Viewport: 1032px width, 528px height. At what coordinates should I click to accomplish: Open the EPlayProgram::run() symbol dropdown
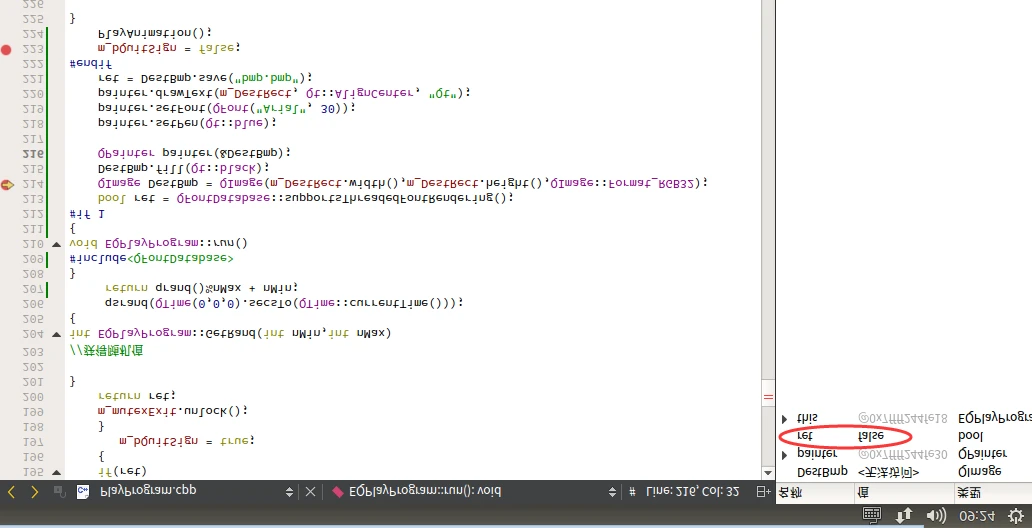(x=612, y=491)
